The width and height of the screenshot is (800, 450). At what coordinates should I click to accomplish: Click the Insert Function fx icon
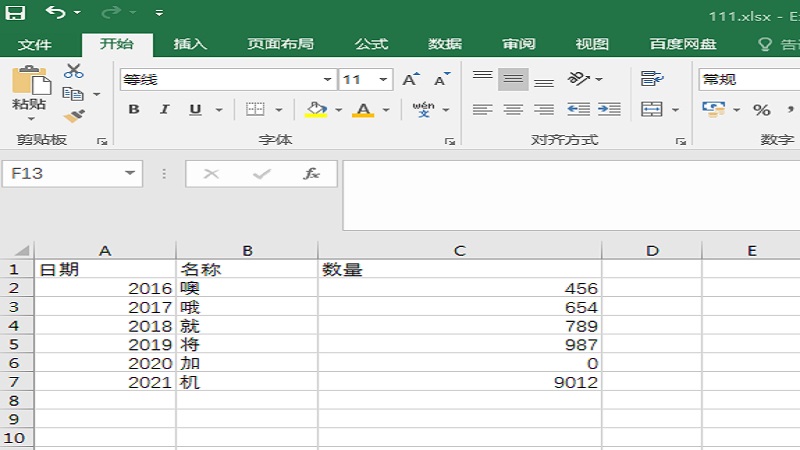[311, 174]
